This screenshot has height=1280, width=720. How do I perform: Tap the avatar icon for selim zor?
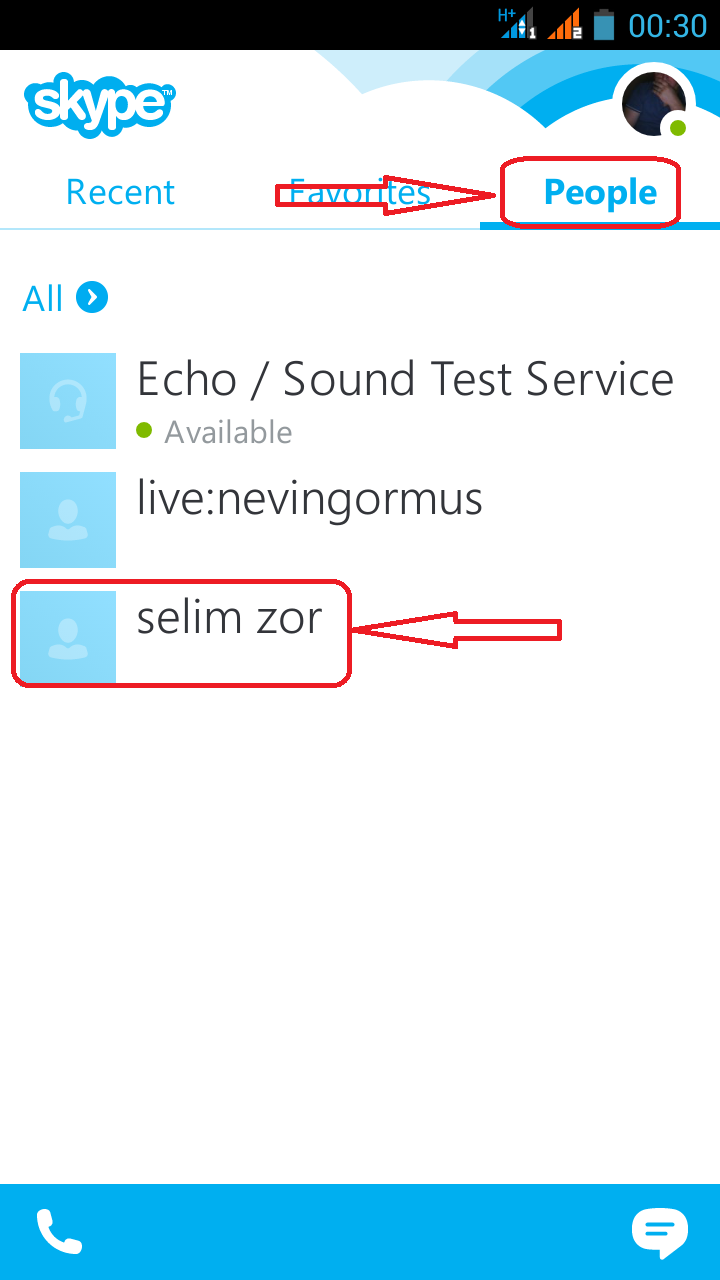coord(67,634)
